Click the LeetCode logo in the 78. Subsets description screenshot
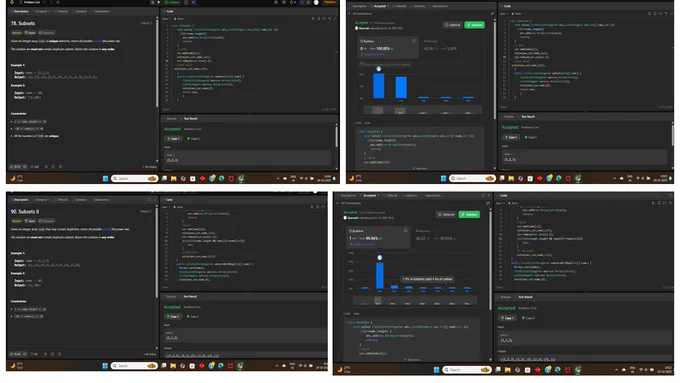 (12, 2)
